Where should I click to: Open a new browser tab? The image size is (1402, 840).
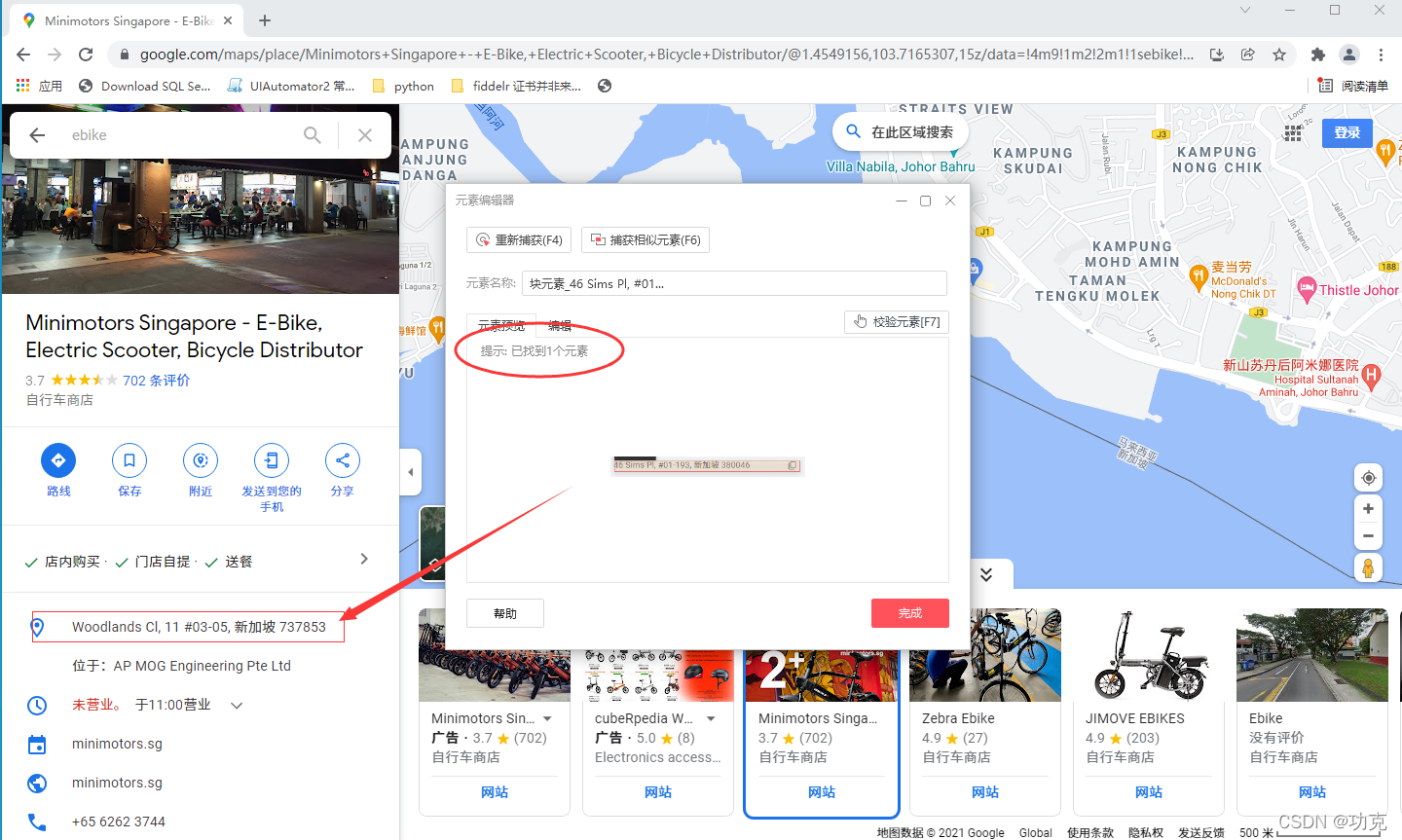point(265,20)
